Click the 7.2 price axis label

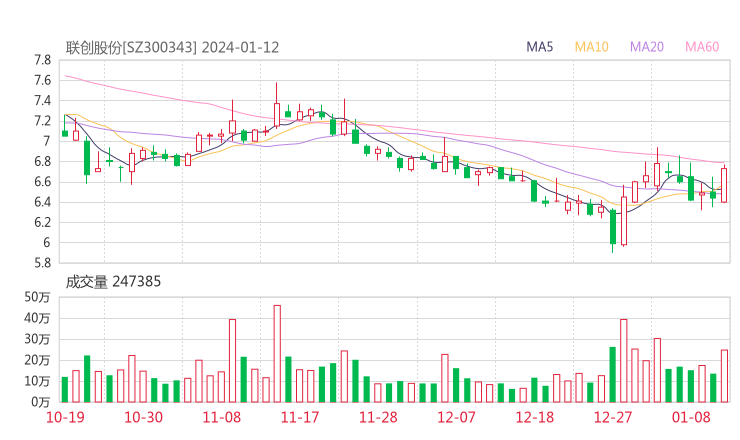(42, 121)
